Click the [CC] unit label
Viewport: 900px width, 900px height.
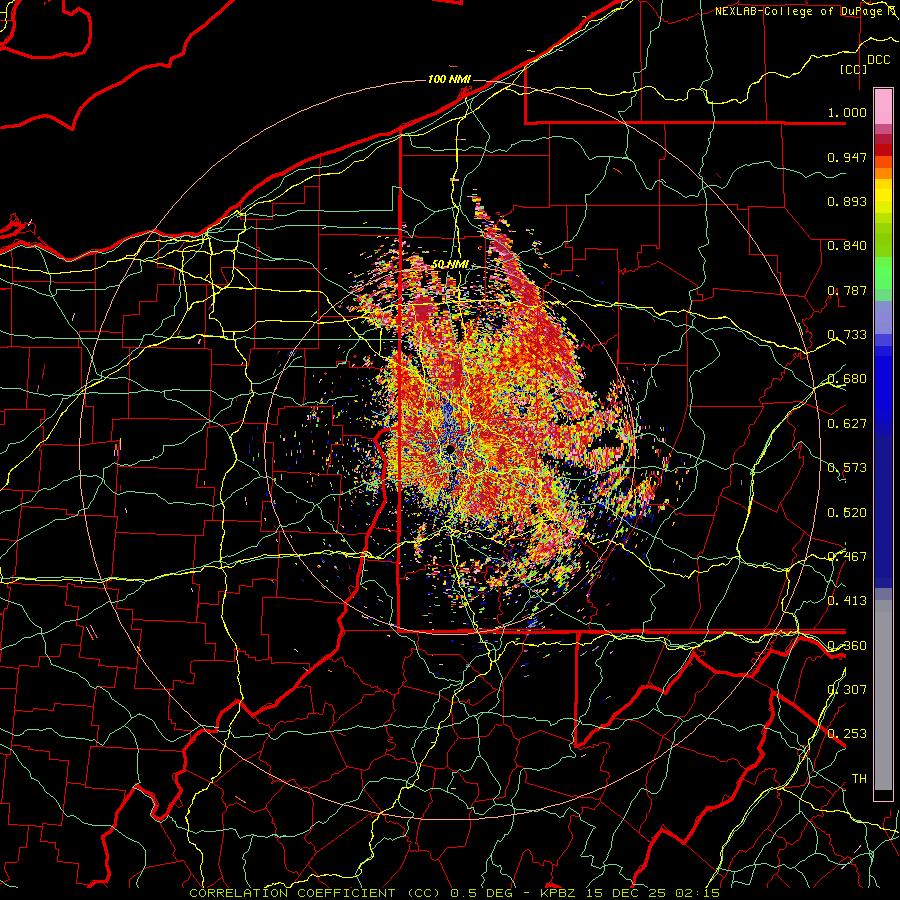[x=854, y=69]
